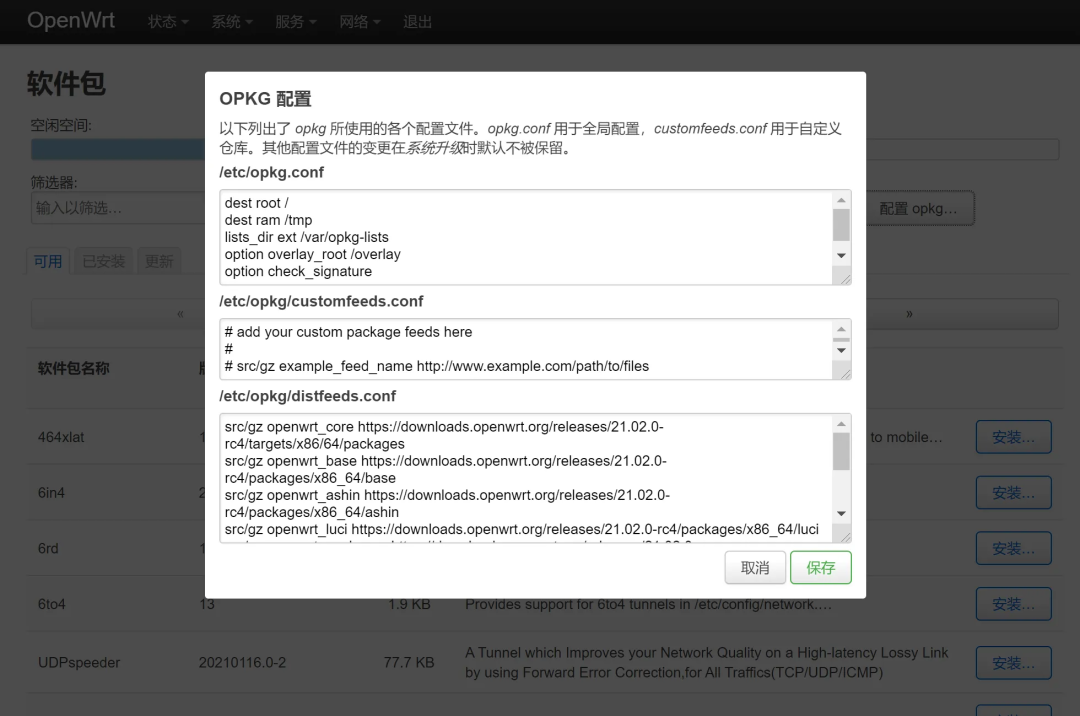Viewport: 1080px width, 716px height.
Task: Click the 'option check_signature' line
Action: click(298, 271)
